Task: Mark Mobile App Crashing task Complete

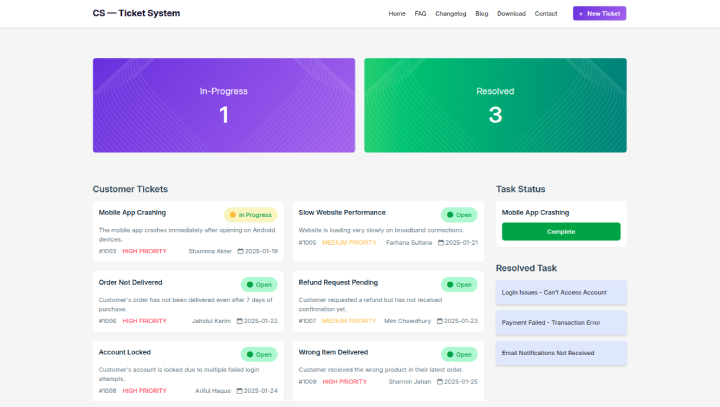Action: (x=561, y=232)
